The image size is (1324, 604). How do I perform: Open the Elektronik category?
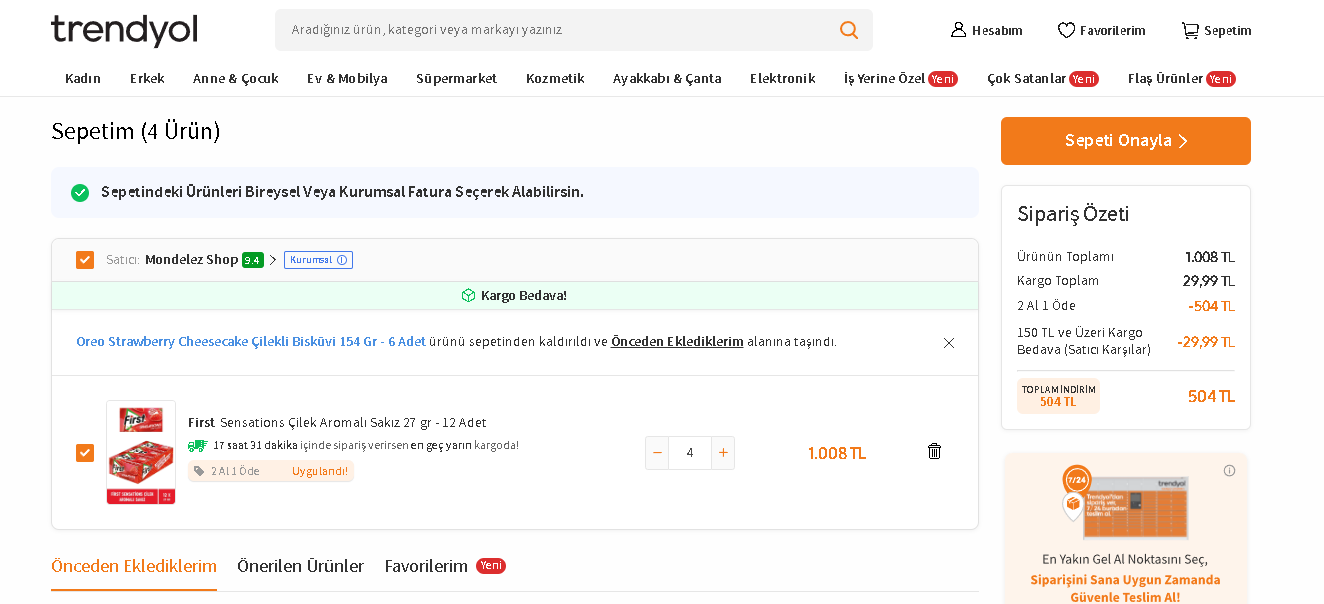[782, 78]
